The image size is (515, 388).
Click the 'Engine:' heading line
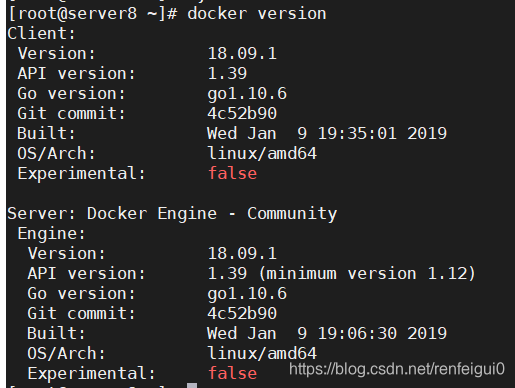point(52,234)
